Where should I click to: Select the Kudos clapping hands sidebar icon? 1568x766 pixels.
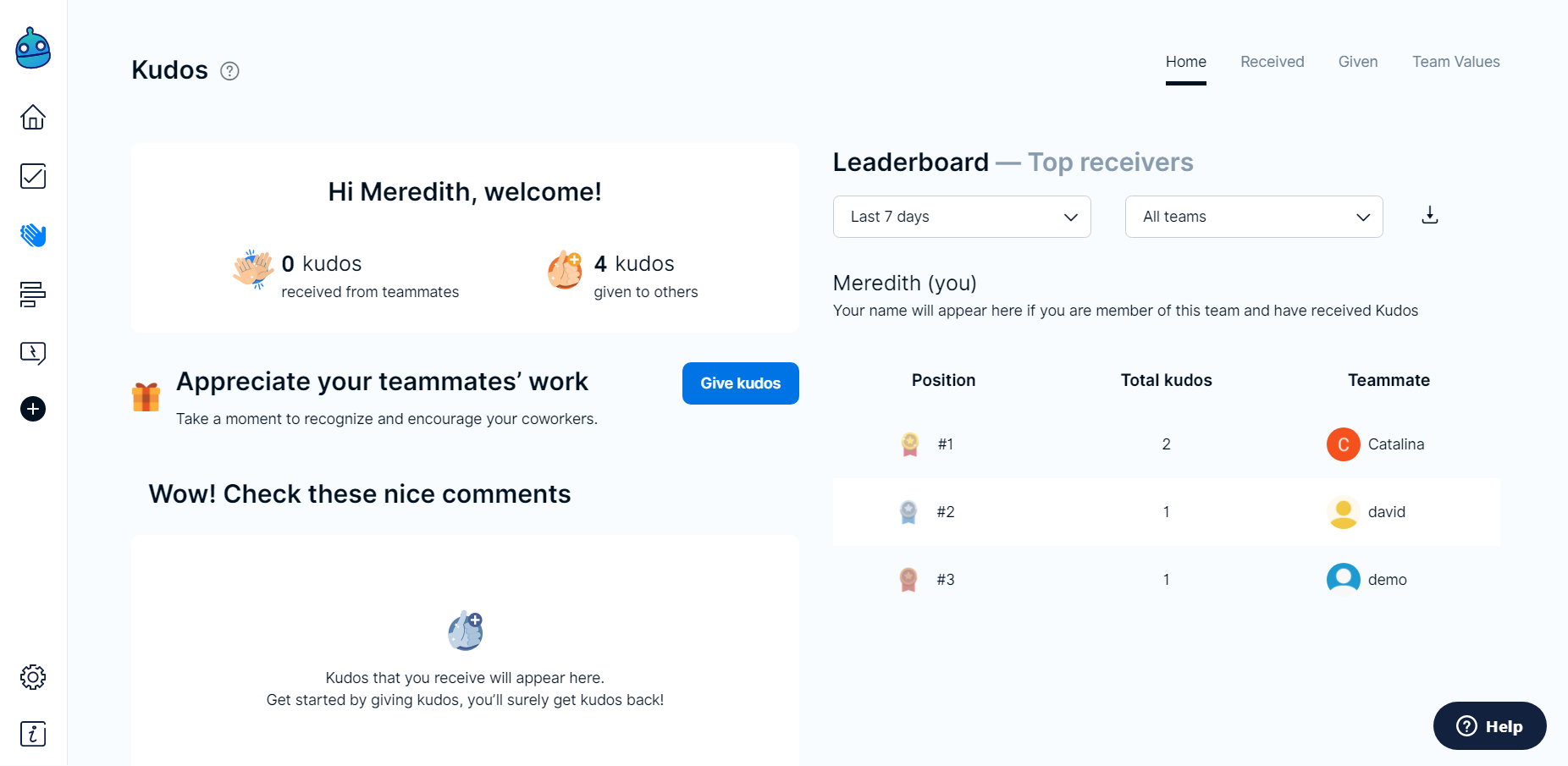coord(33,235)
